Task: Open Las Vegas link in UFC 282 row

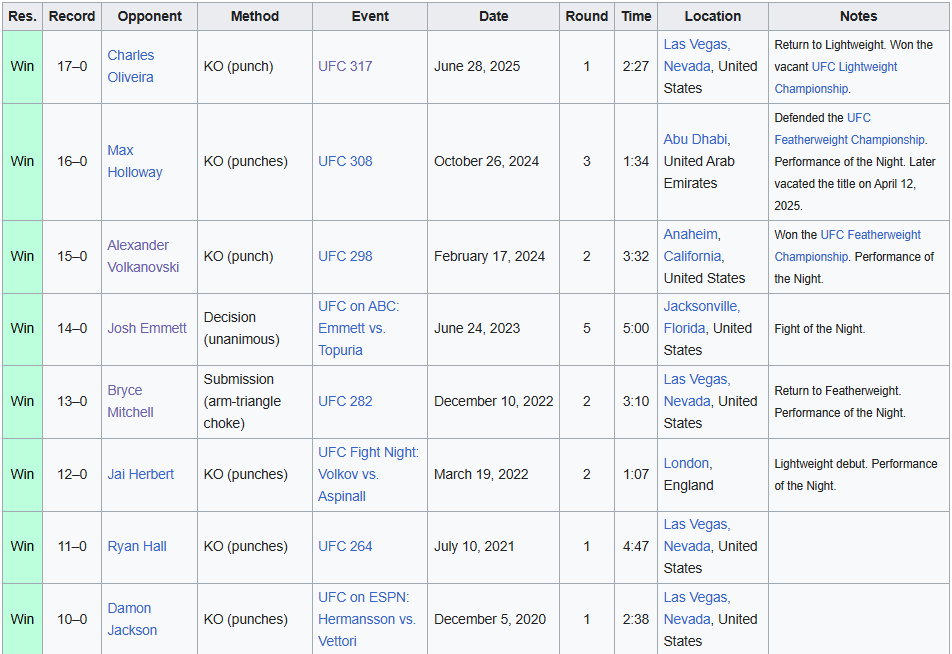Action: click(x=696, y=380)
